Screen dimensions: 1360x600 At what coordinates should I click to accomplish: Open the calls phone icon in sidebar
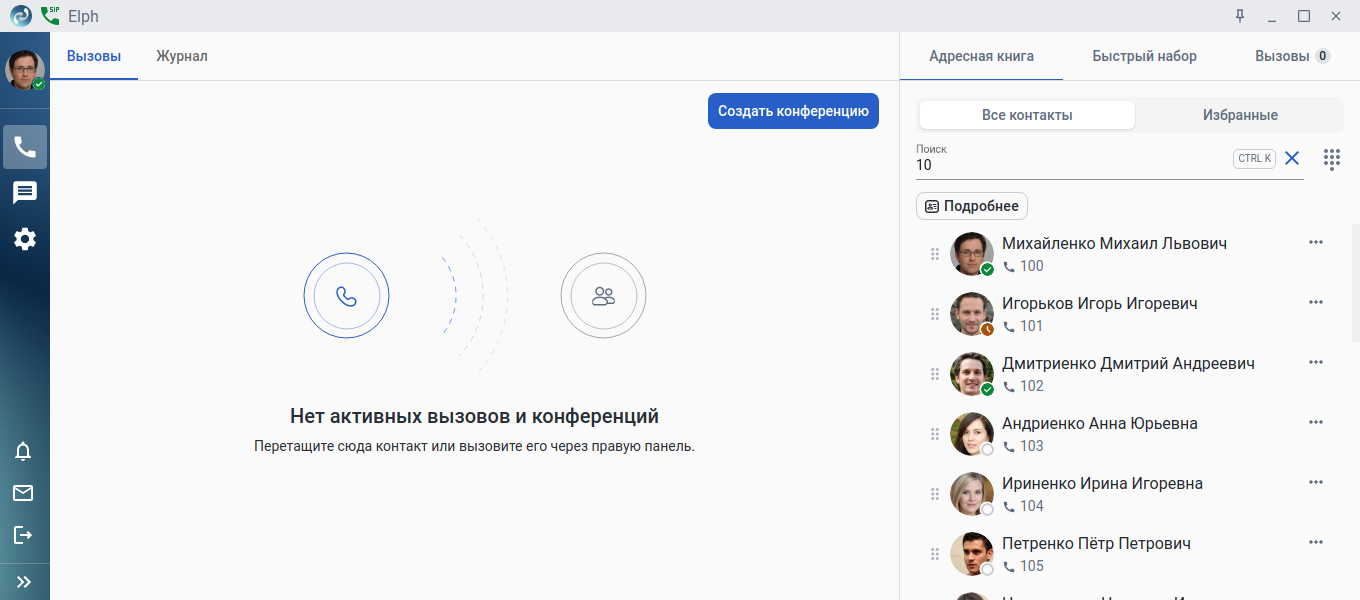(25, 147)
